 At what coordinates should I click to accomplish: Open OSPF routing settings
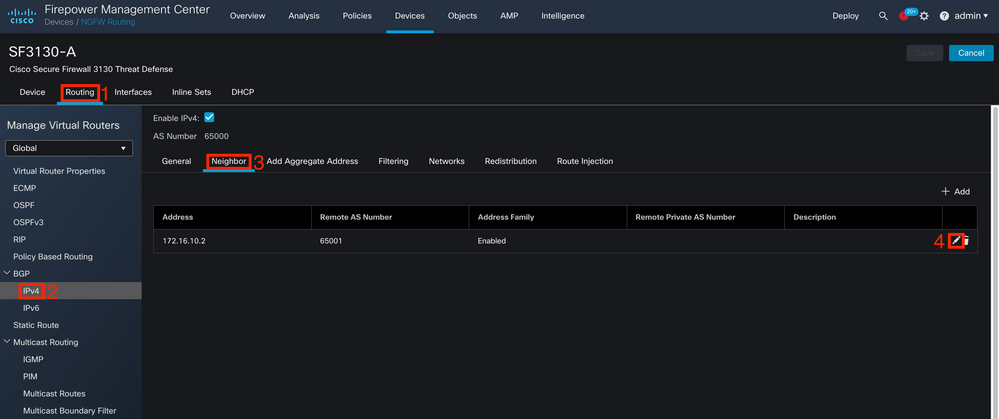[23, 205]
